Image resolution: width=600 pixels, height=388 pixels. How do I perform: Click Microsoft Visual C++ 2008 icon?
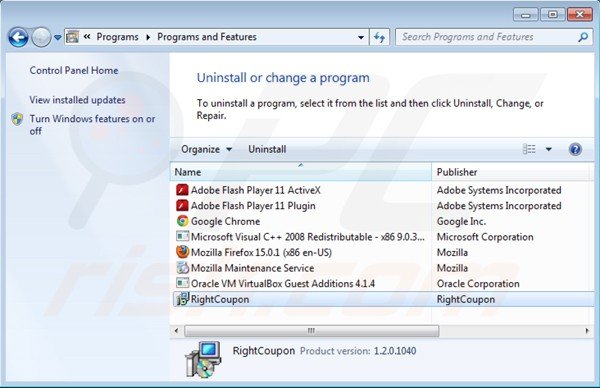point(182,236)
